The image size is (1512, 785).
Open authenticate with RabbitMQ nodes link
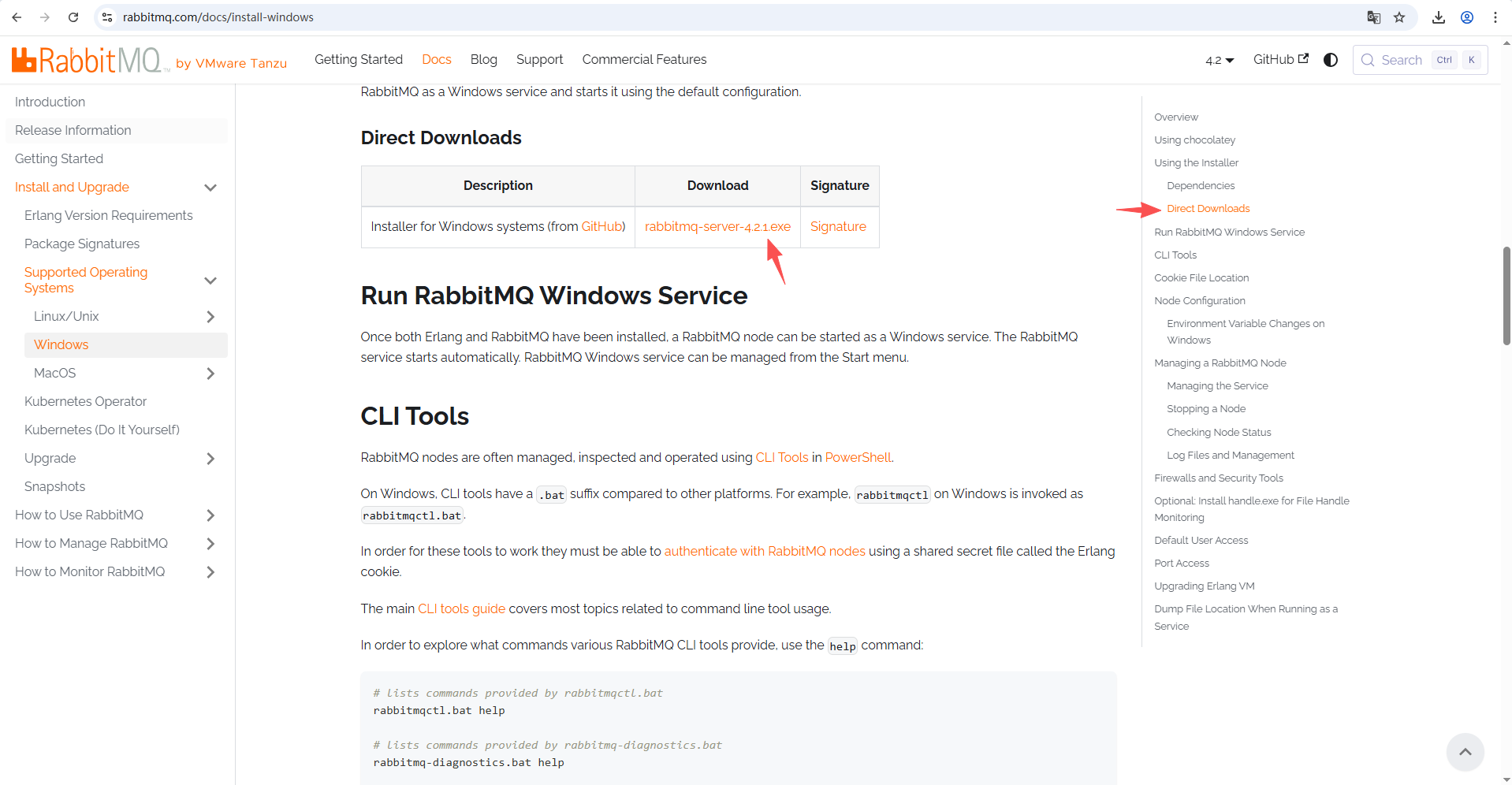(765, 552)
